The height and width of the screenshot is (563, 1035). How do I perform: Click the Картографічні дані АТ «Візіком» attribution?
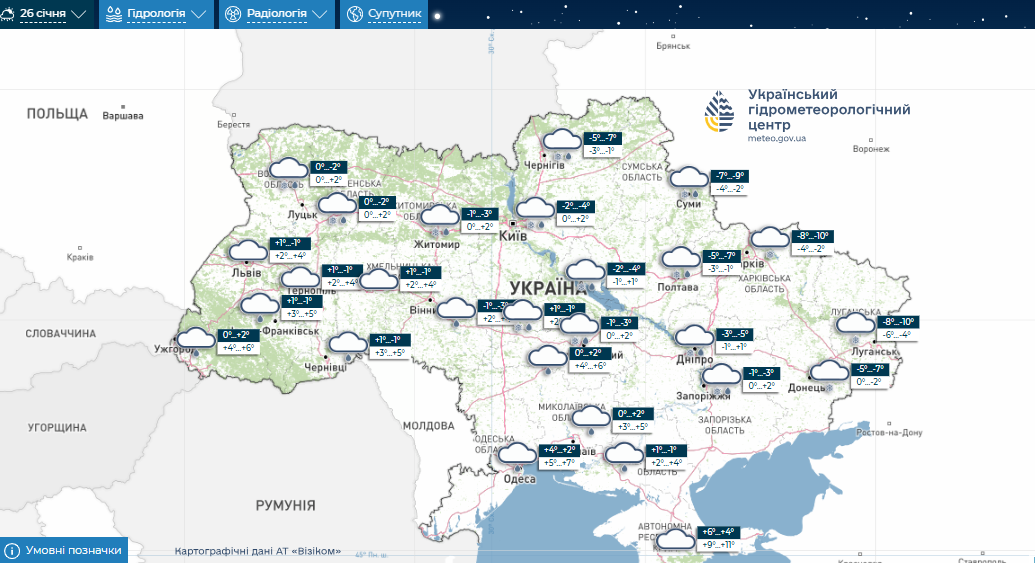point(264,551)
